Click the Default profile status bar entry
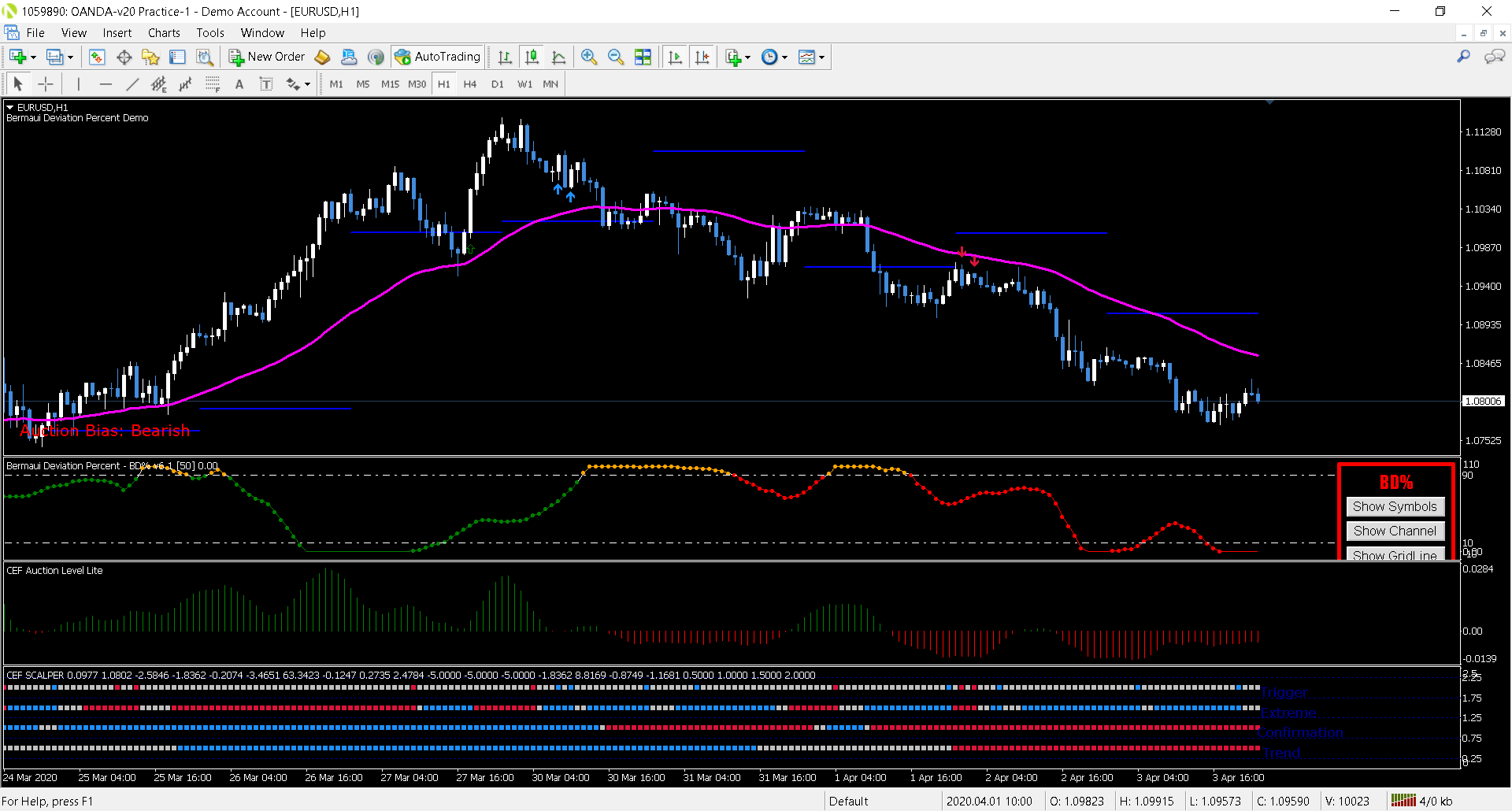 point(849,801)
